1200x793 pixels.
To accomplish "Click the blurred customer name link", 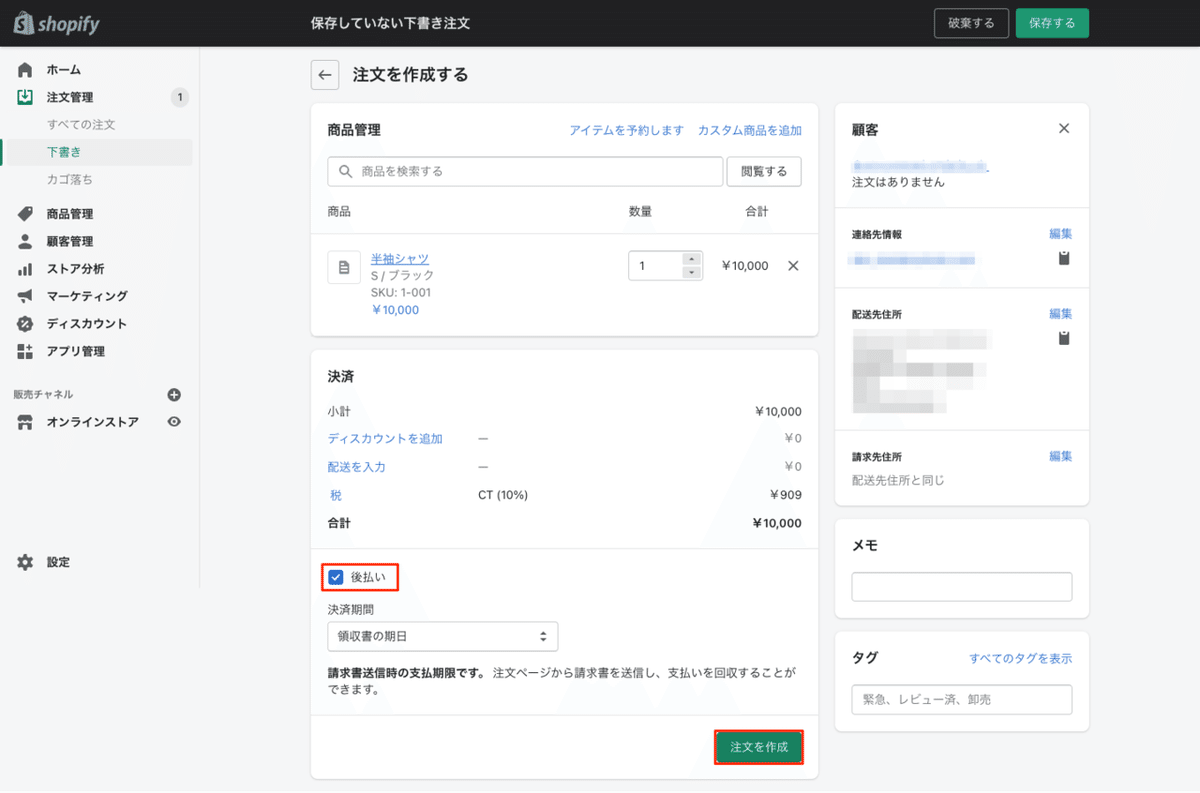I will tap(920, 165).
